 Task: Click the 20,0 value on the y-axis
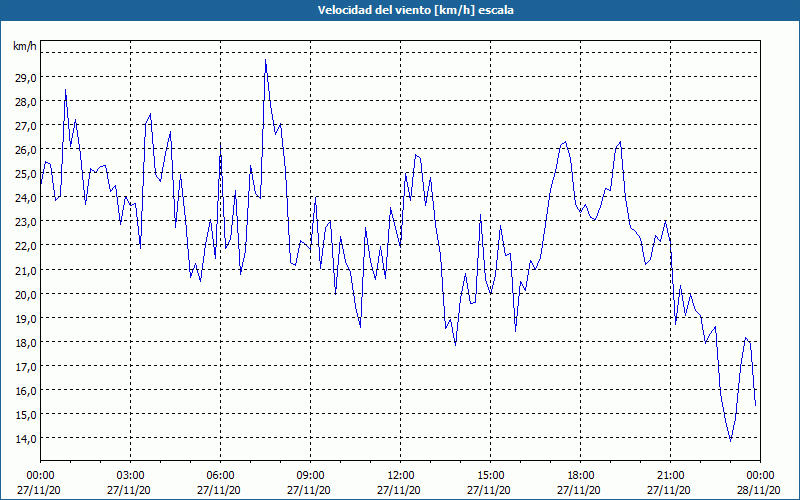[26, 294]
